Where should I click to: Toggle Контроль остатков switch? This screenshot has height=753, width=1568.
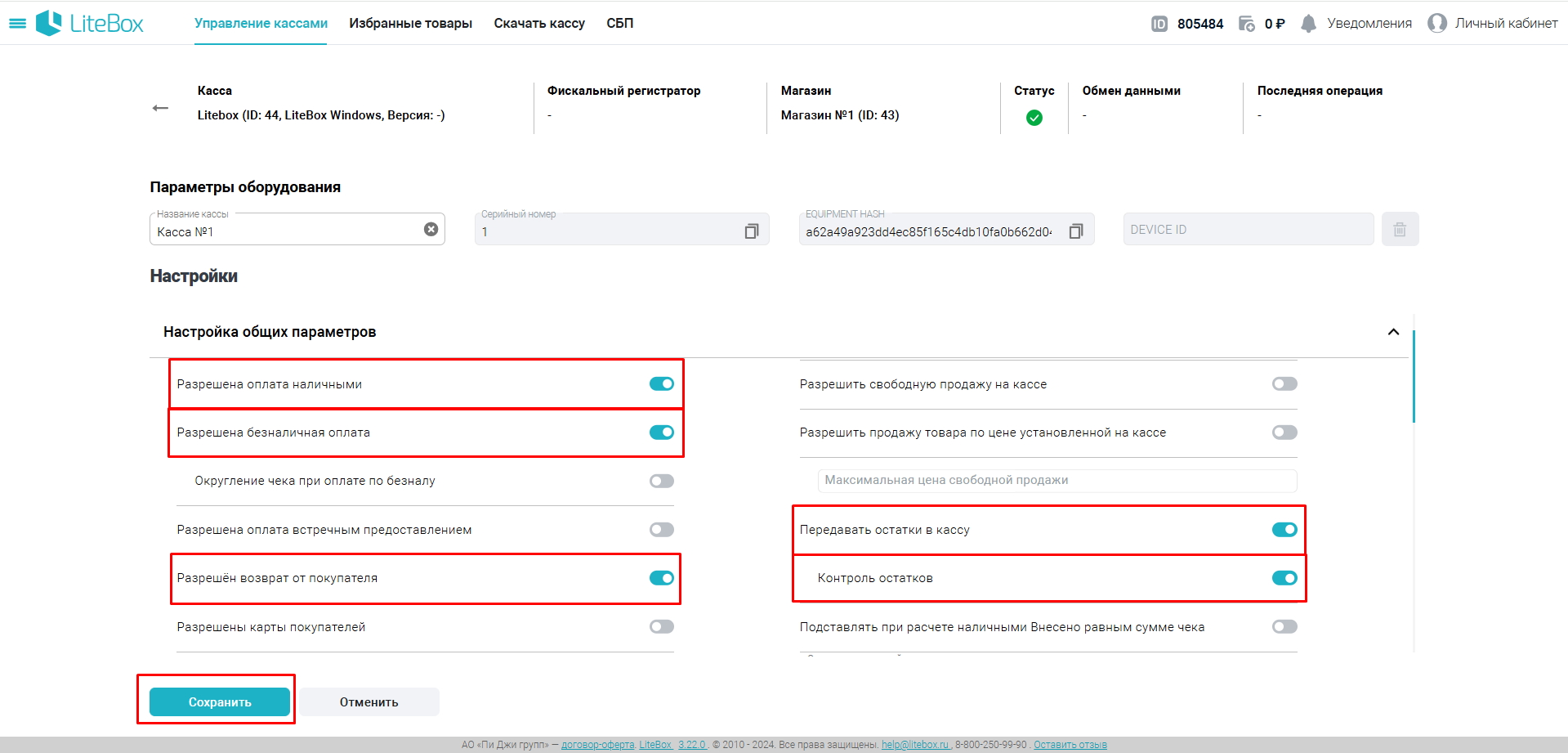(x=1284, y=578)
